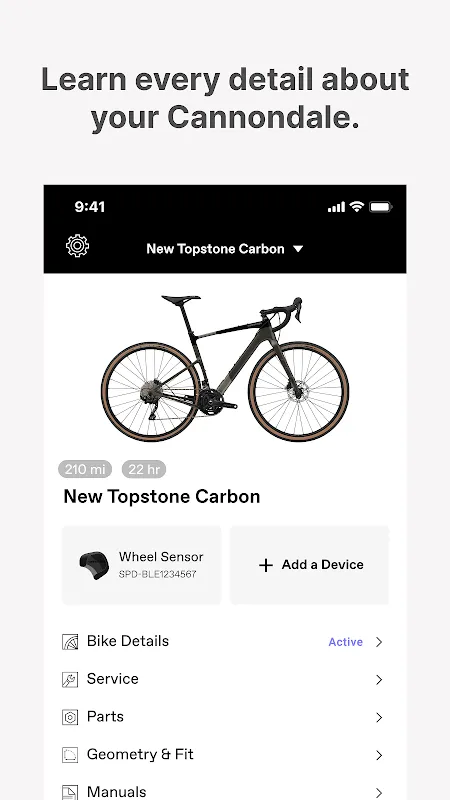This screenshot has width=450, height=800.
Task: Tap the Active status label
Action: point(345,642)
